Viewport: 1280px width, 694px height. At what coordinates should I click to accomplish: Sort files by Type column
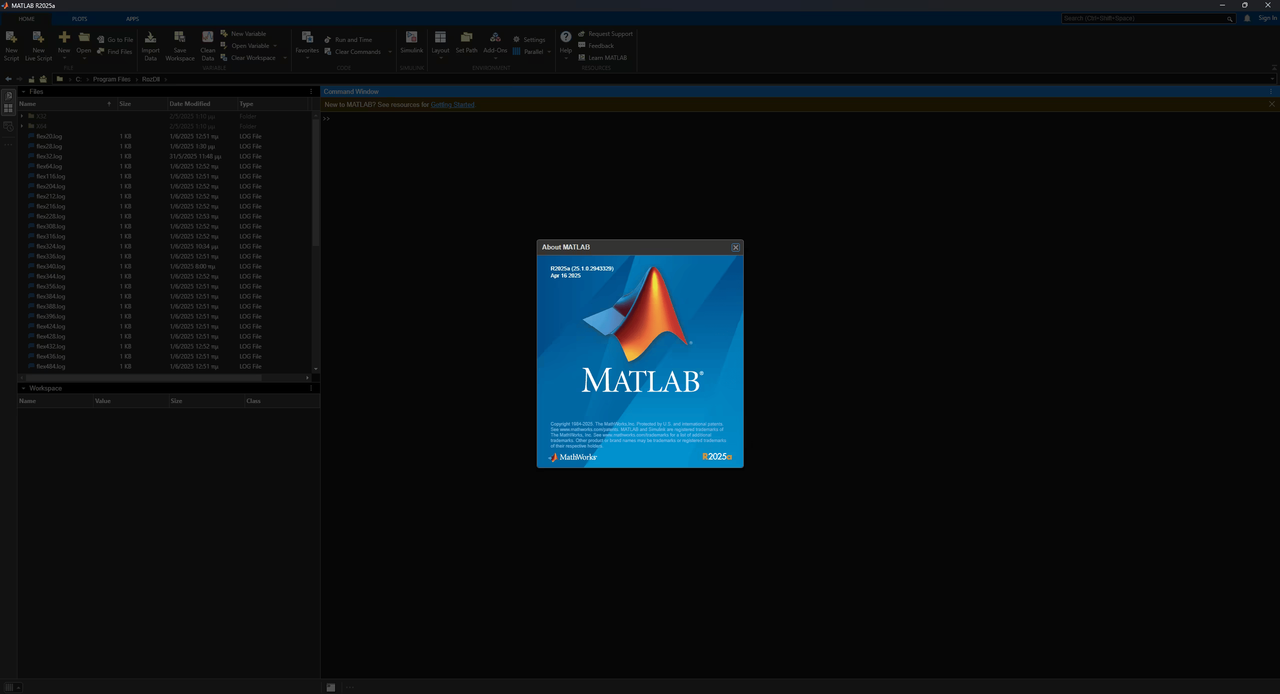pos(273,104)
